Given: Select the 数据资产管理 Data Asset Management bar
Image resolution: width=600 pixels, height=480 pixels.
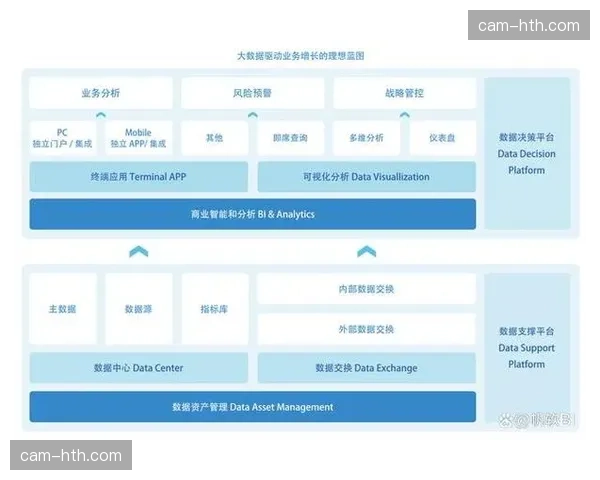Looking at the screenshot, I should coord(253,407).
